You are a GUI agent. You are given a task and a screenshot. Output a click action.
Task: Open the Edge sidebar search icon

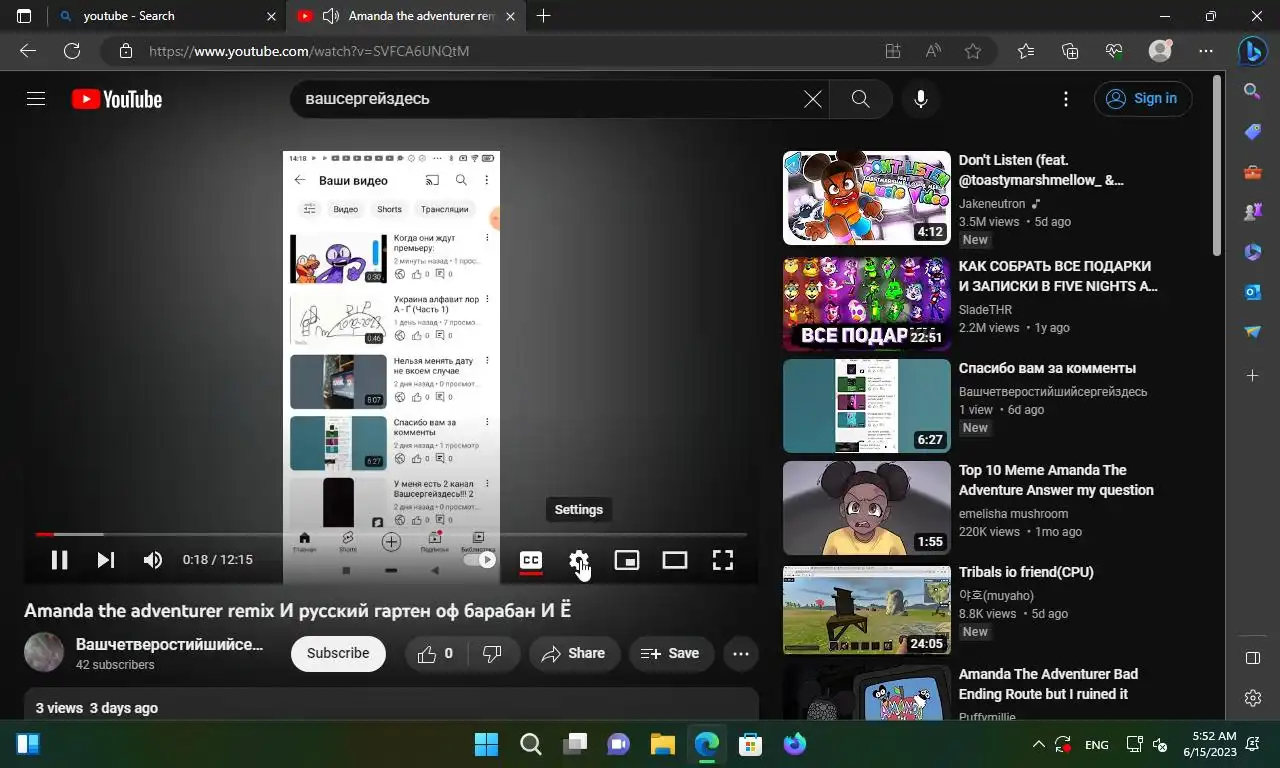1252,91
